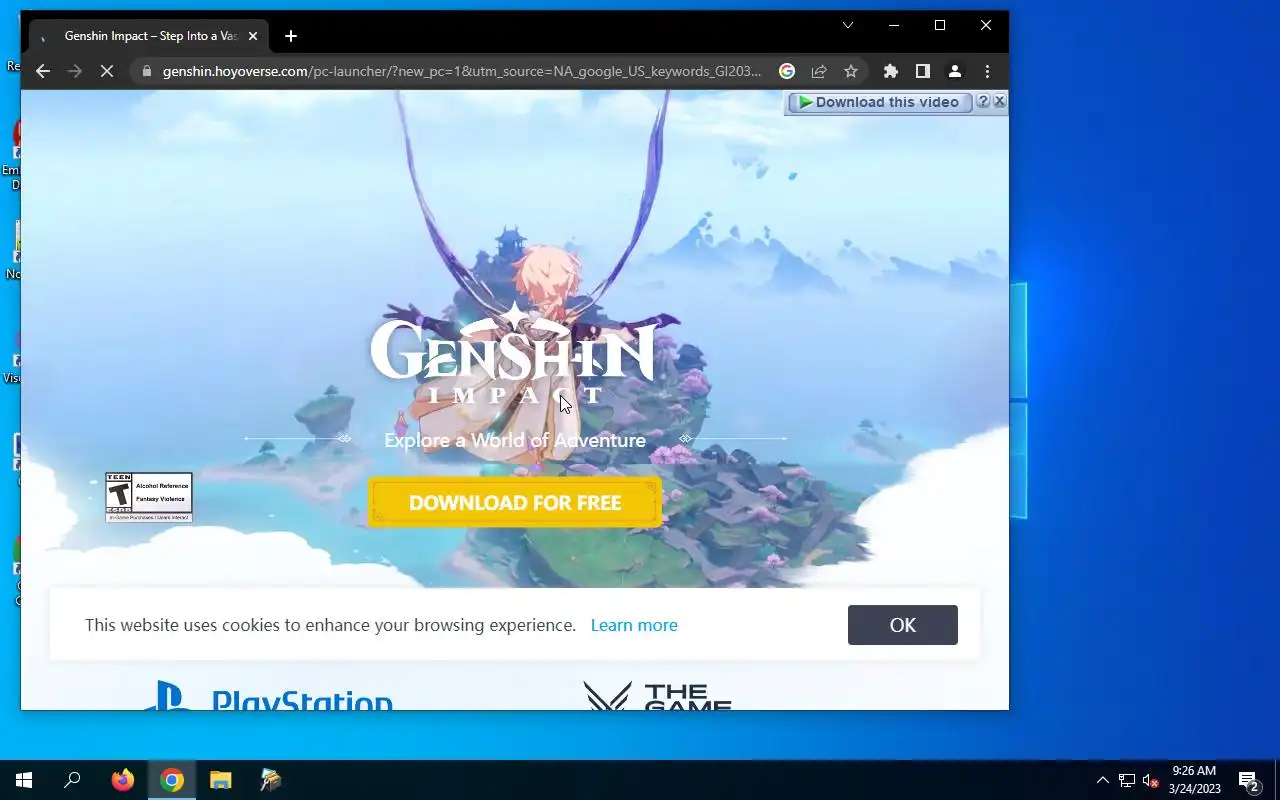
Task: Open the taskbar clock showing 9:26 AM
Action: tap(1194, 780)
